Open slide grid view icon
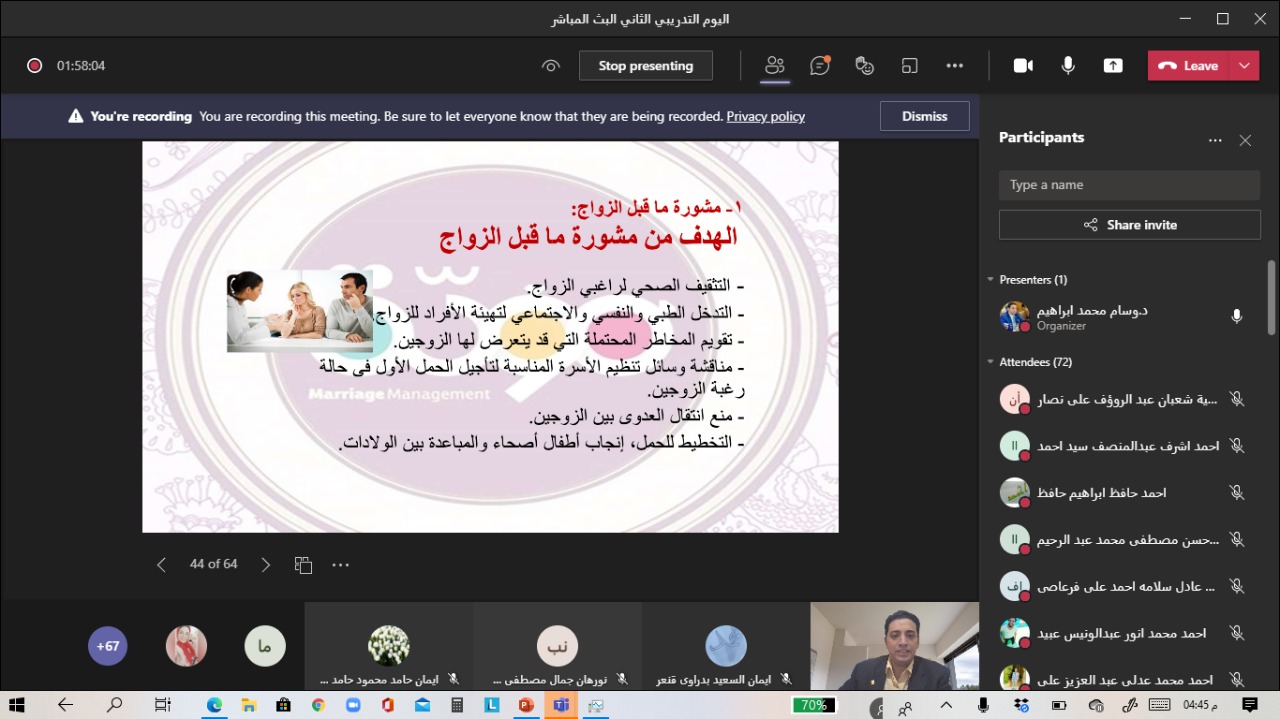The height and width of the screenshot is (719, 1280). [304, 565]
